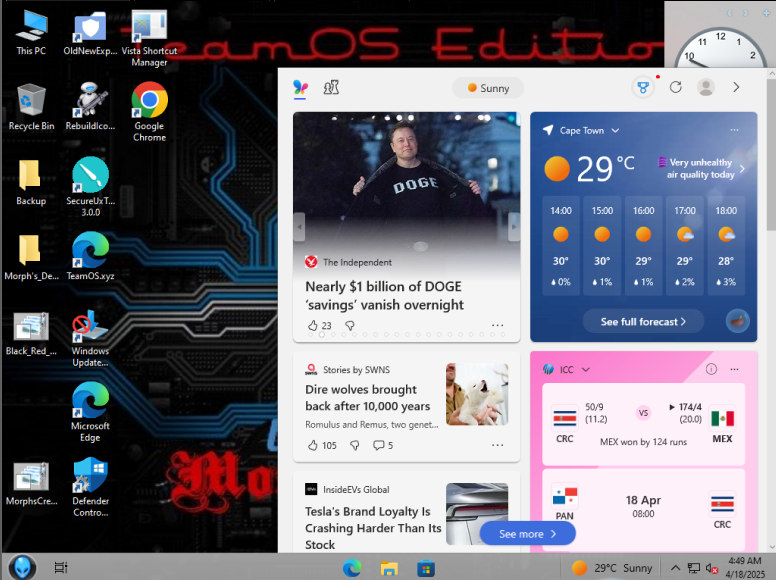Select the Recycle Bin icon

tap(31, 107)
